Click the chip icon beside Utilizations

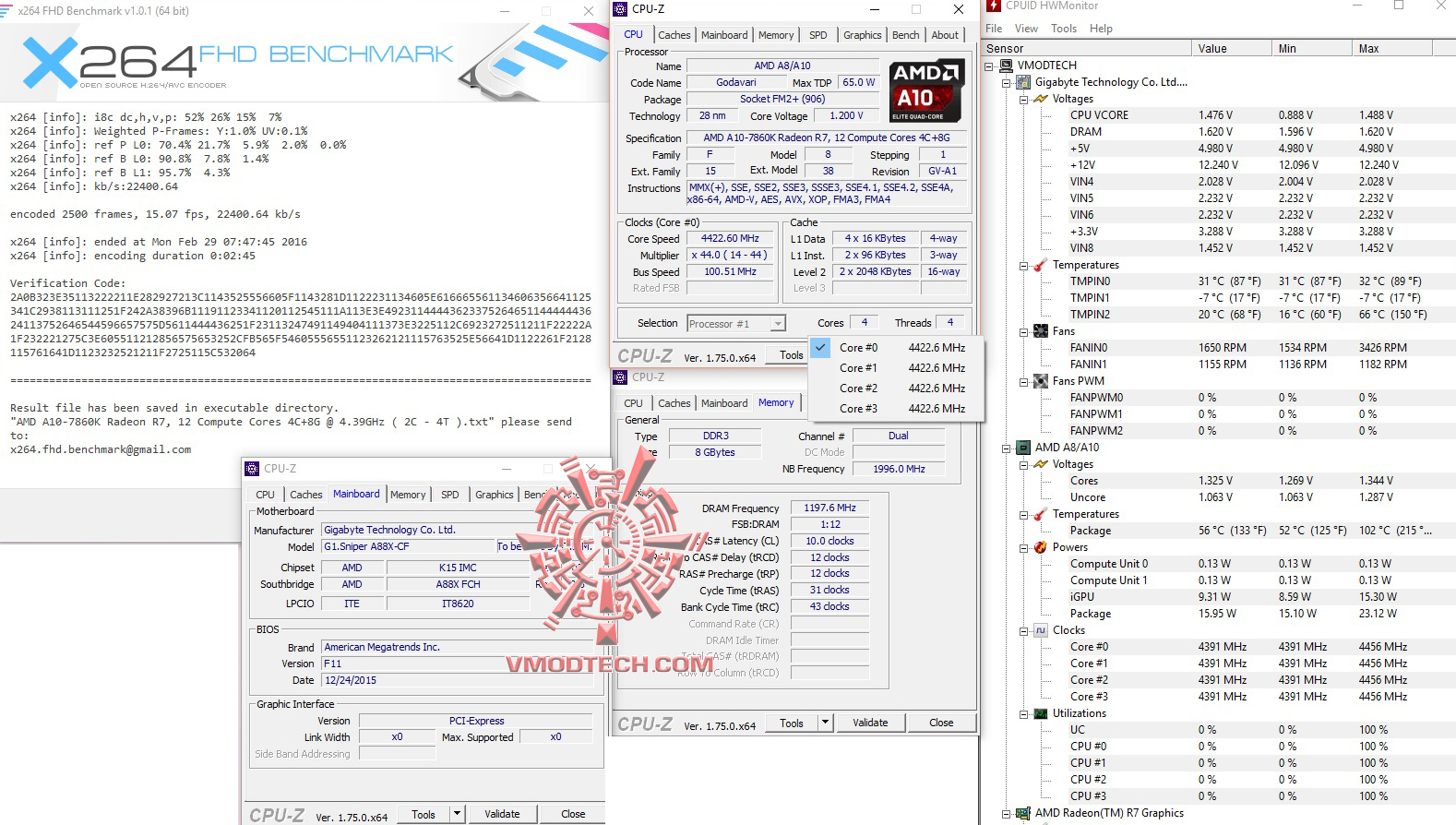coord(1040,713)
